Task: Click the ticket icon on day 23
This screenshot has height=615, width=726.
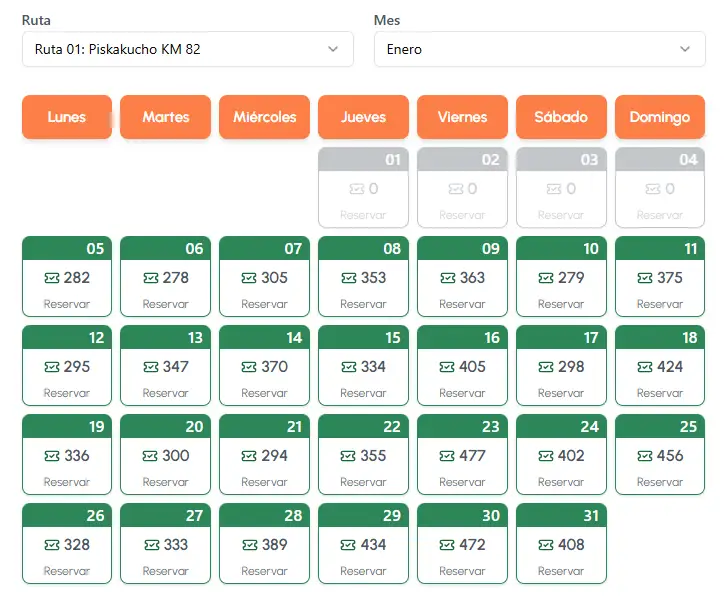Action: tap(447, 456)
